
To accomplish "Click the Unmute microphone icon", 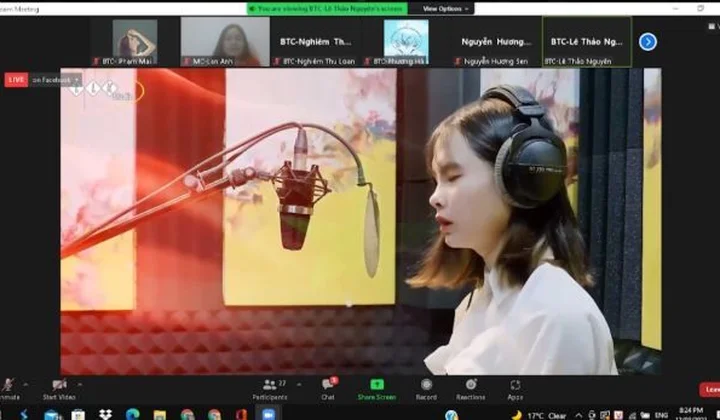I will coord(8,385).
